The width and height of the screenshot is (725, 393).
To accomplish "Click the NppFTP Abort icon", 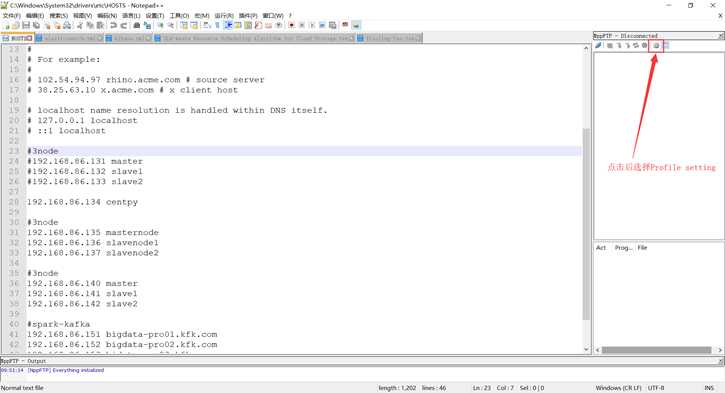I will (644, 45).
